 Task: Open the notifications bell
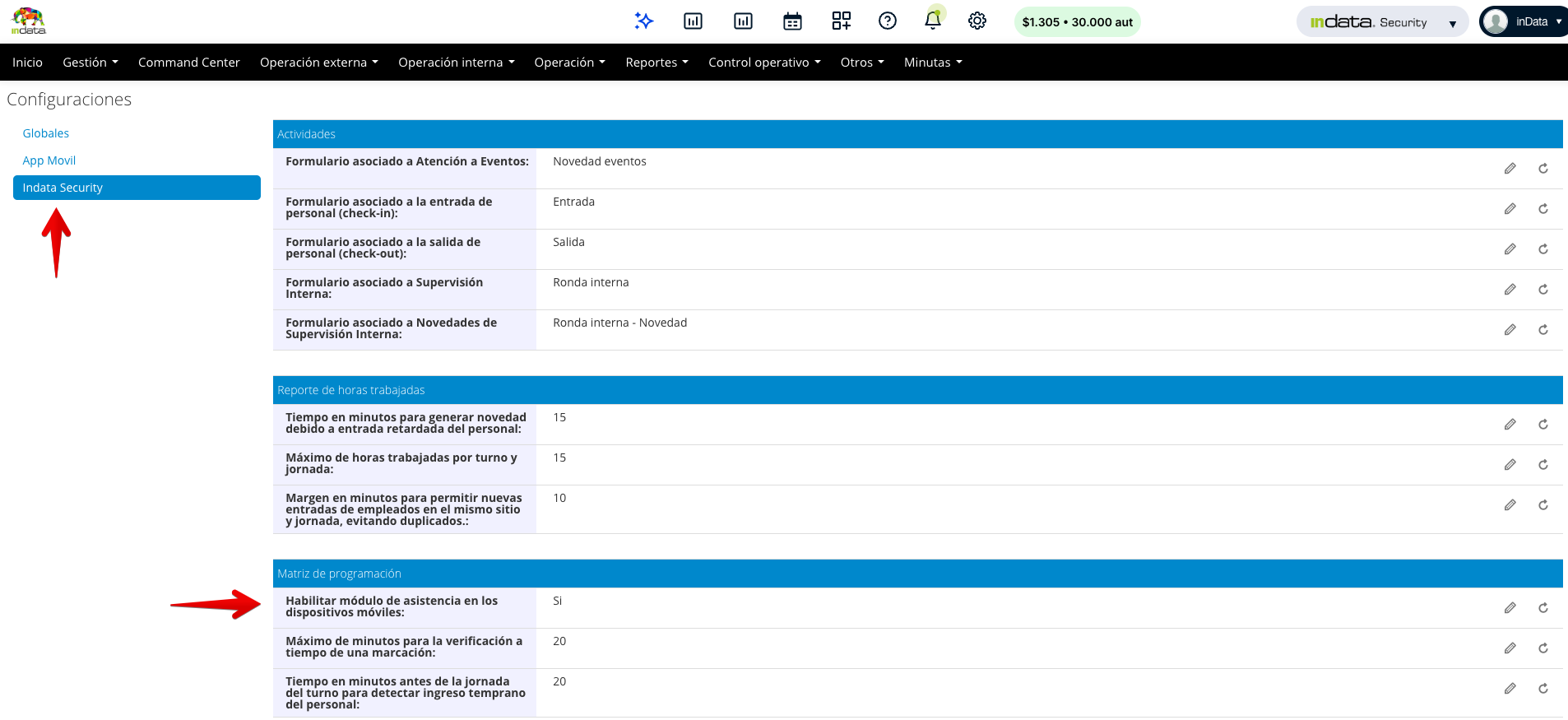(932, 21)
